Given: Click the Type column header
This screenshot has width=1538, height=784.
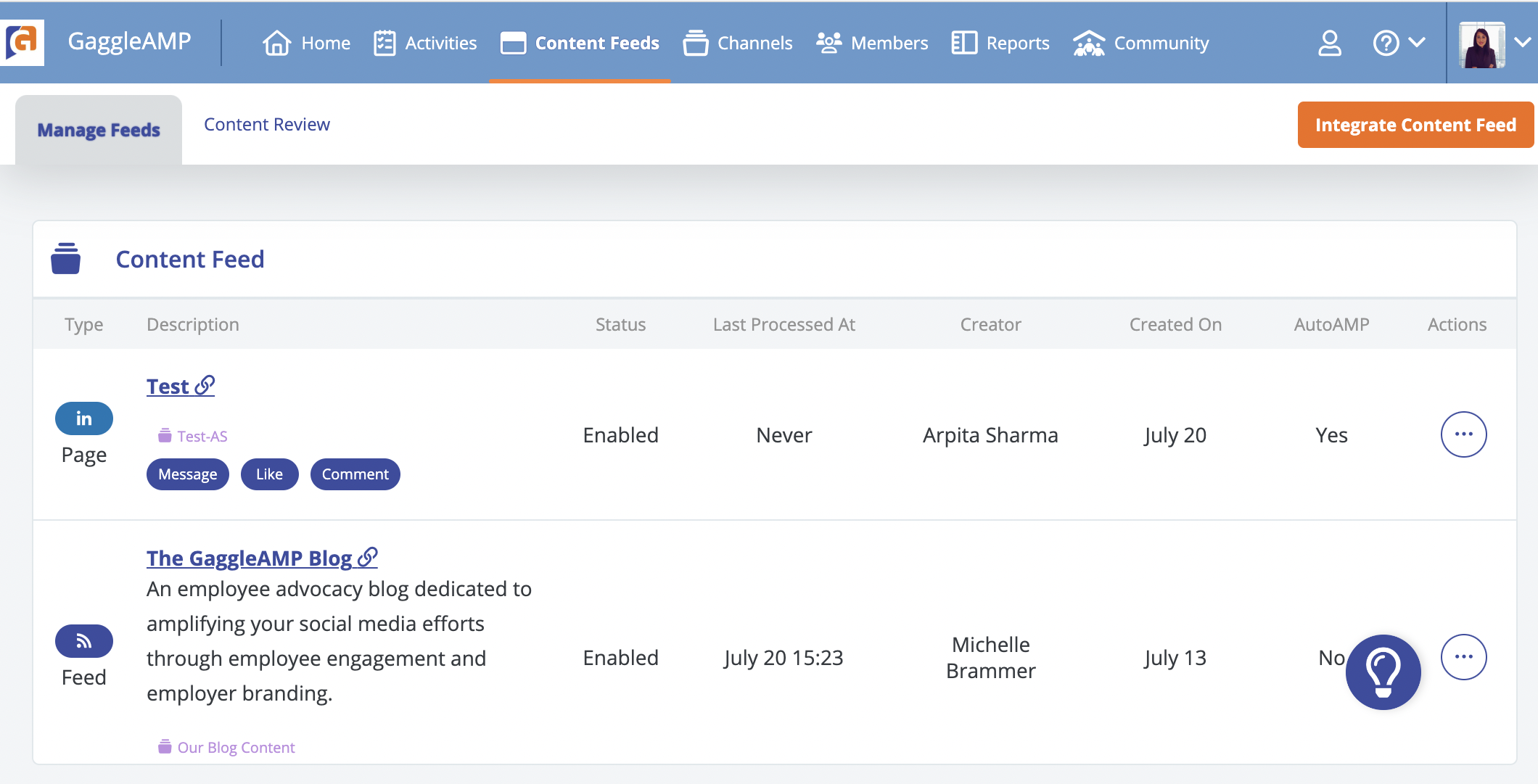Looking at the screenshot, I should 83,324.
